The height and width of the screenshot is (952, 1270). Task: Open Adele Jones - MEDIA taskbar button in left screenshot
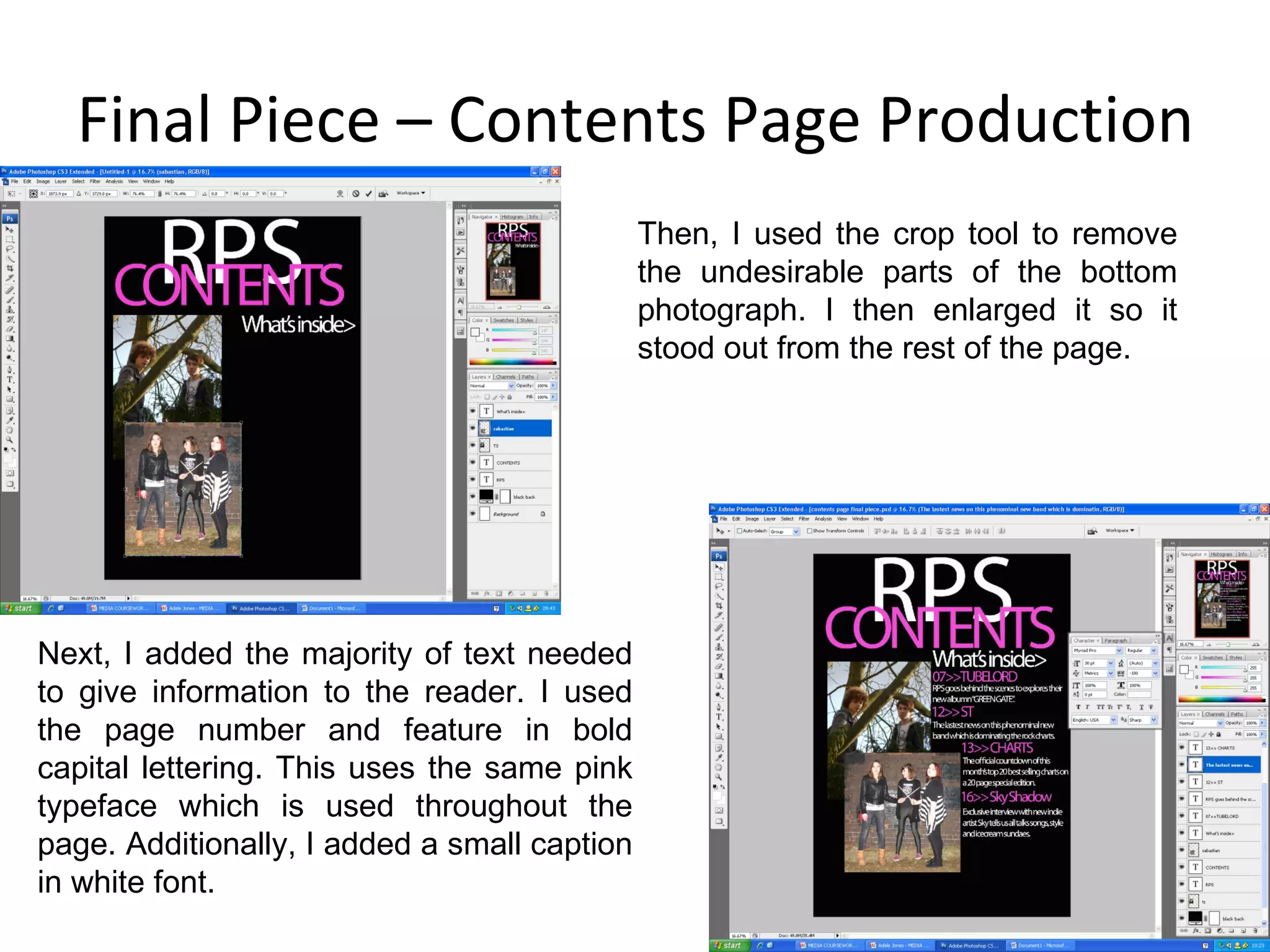191,608
